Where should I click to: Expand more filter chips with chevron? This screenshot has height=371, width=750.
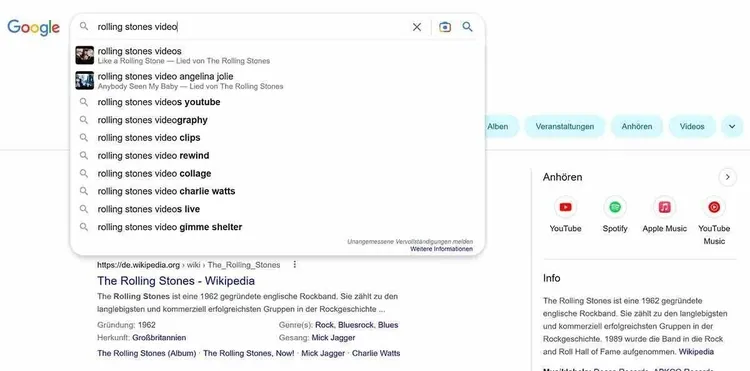(732, 127)
